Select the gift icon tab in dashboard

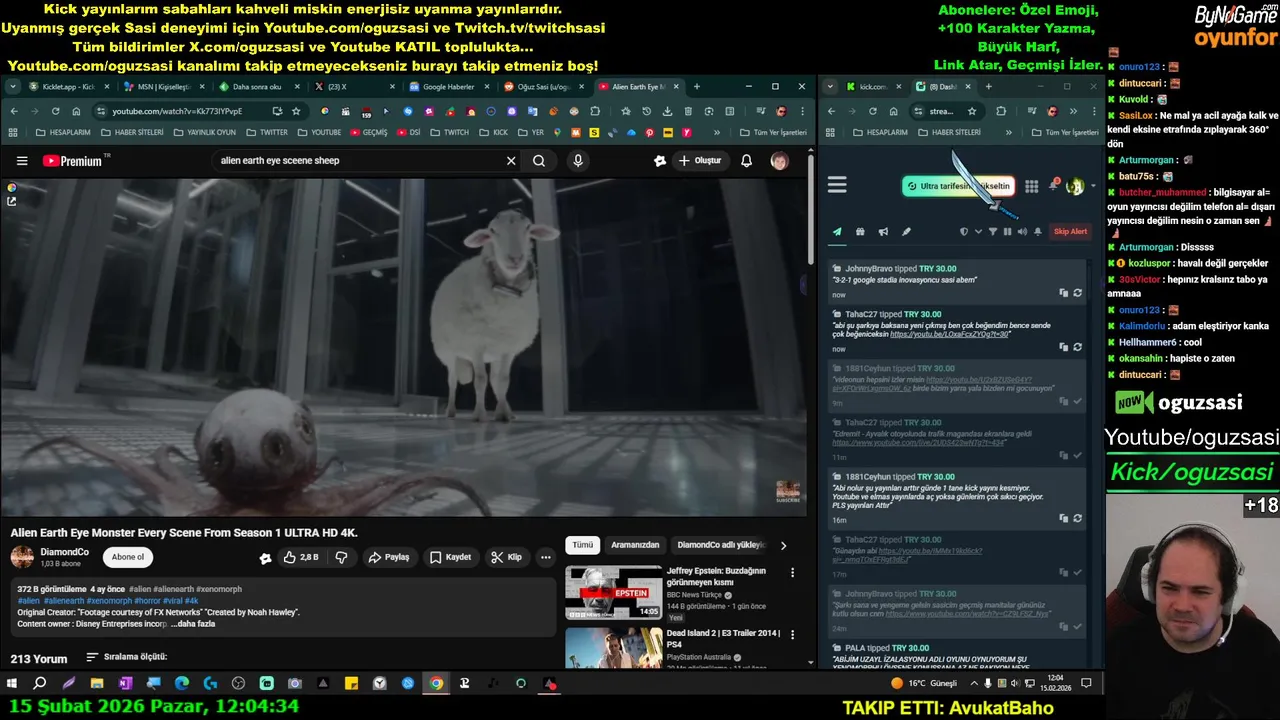coord(860,231)
